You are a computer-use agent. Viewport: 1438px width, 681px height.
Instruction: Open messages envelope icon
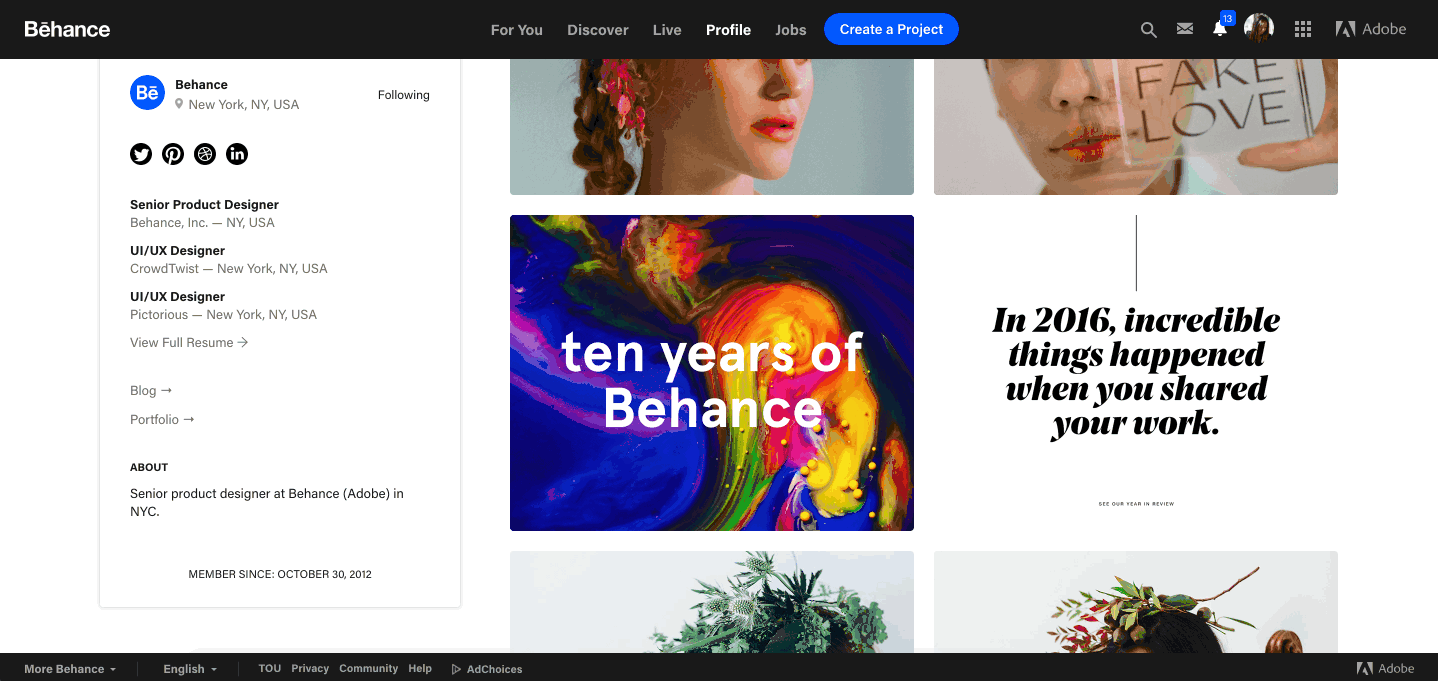tap(1185, 29)
